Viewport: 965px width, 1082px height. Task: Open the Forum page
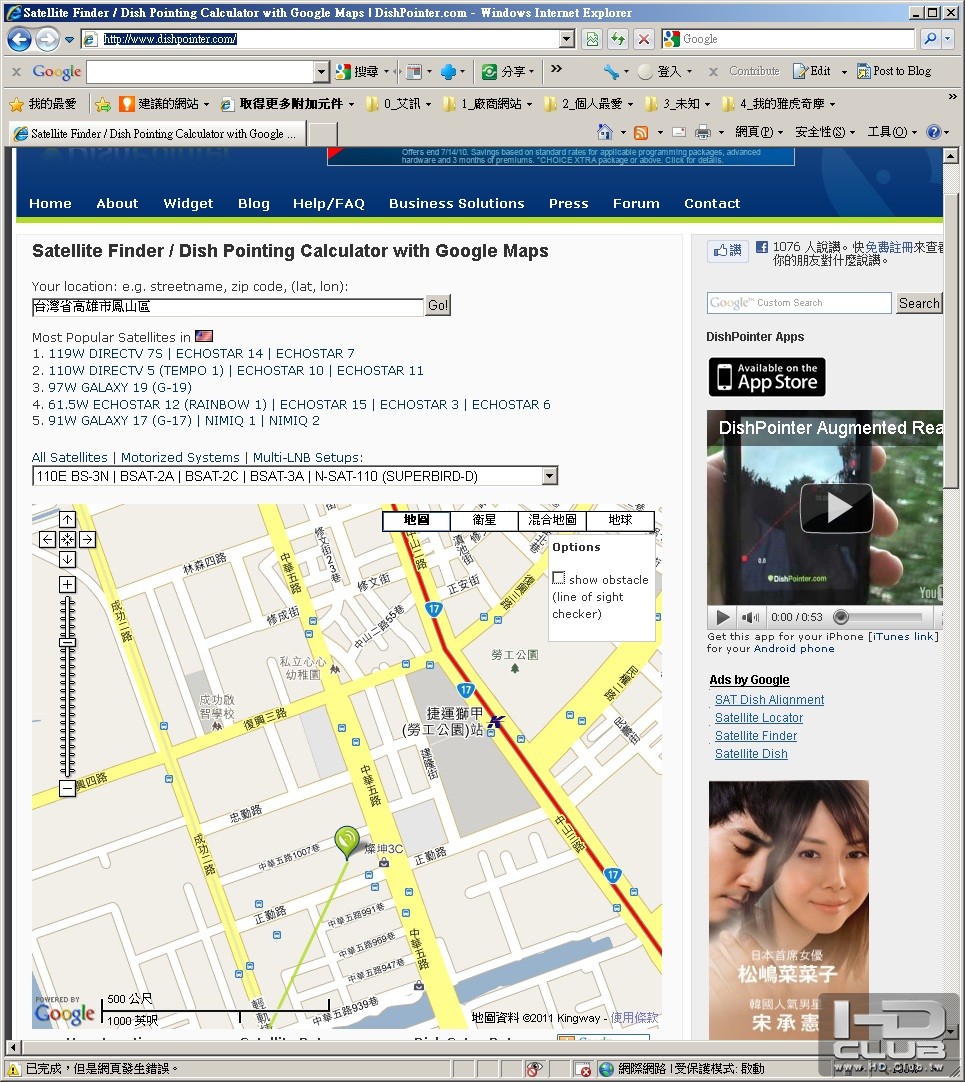tap(636, 204)
